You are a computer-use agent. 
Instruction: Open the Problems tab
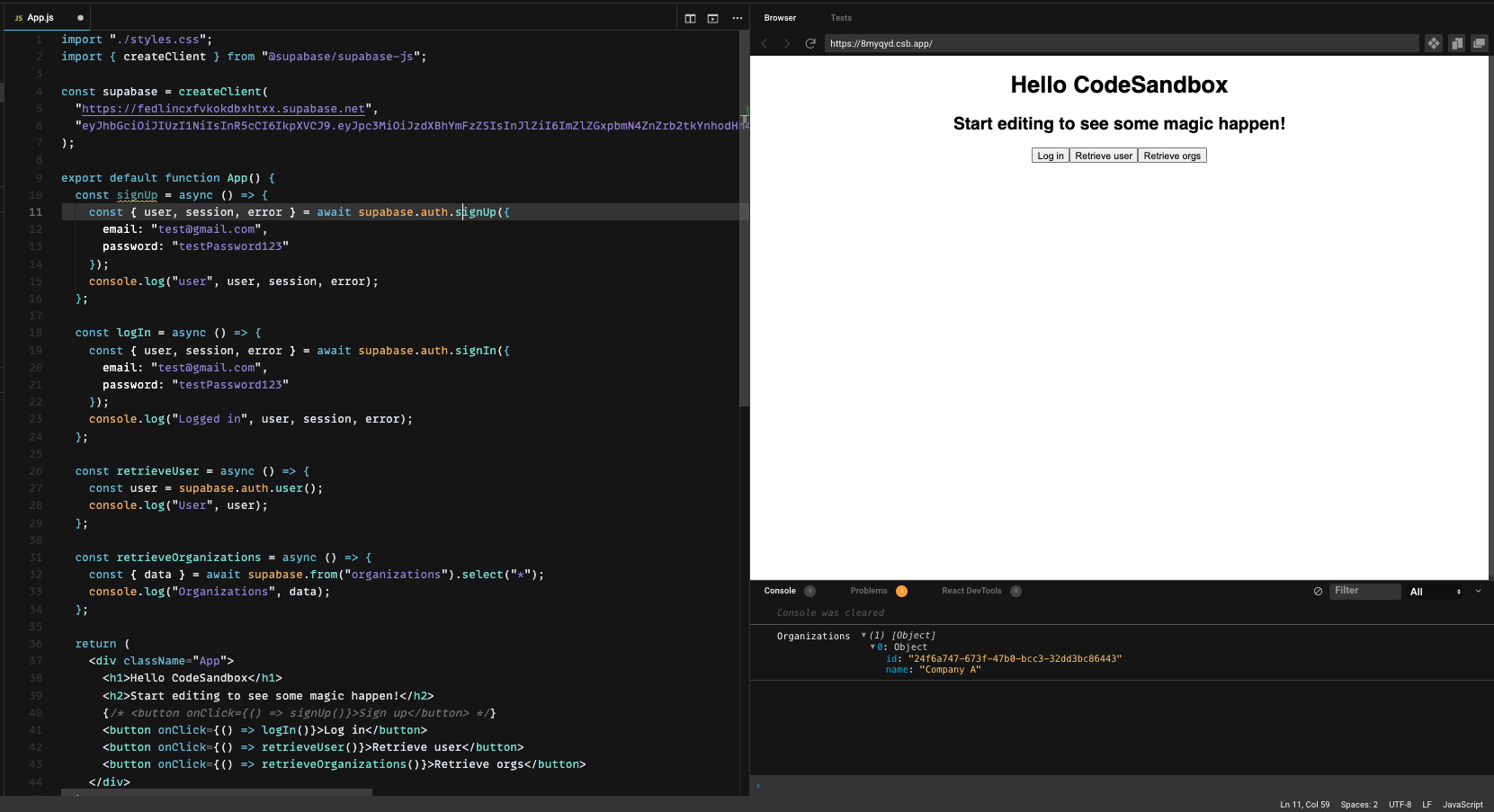point(869,591)
